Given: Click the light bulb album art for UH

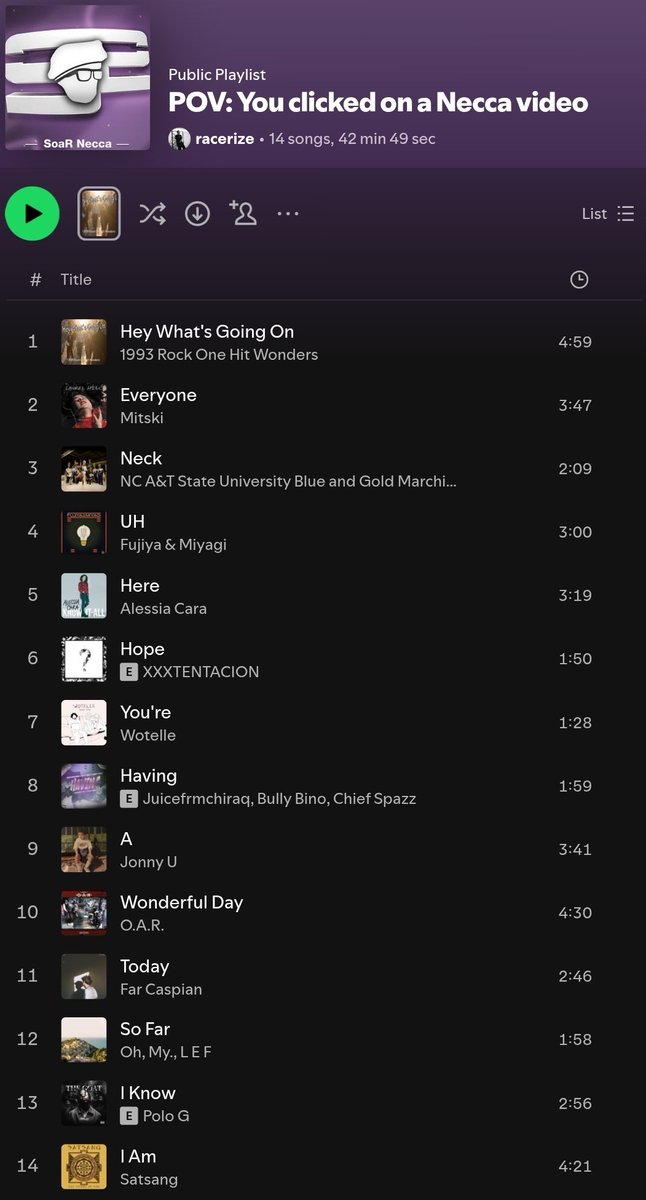Looking at the screenshot, I should tap(84, 532).
